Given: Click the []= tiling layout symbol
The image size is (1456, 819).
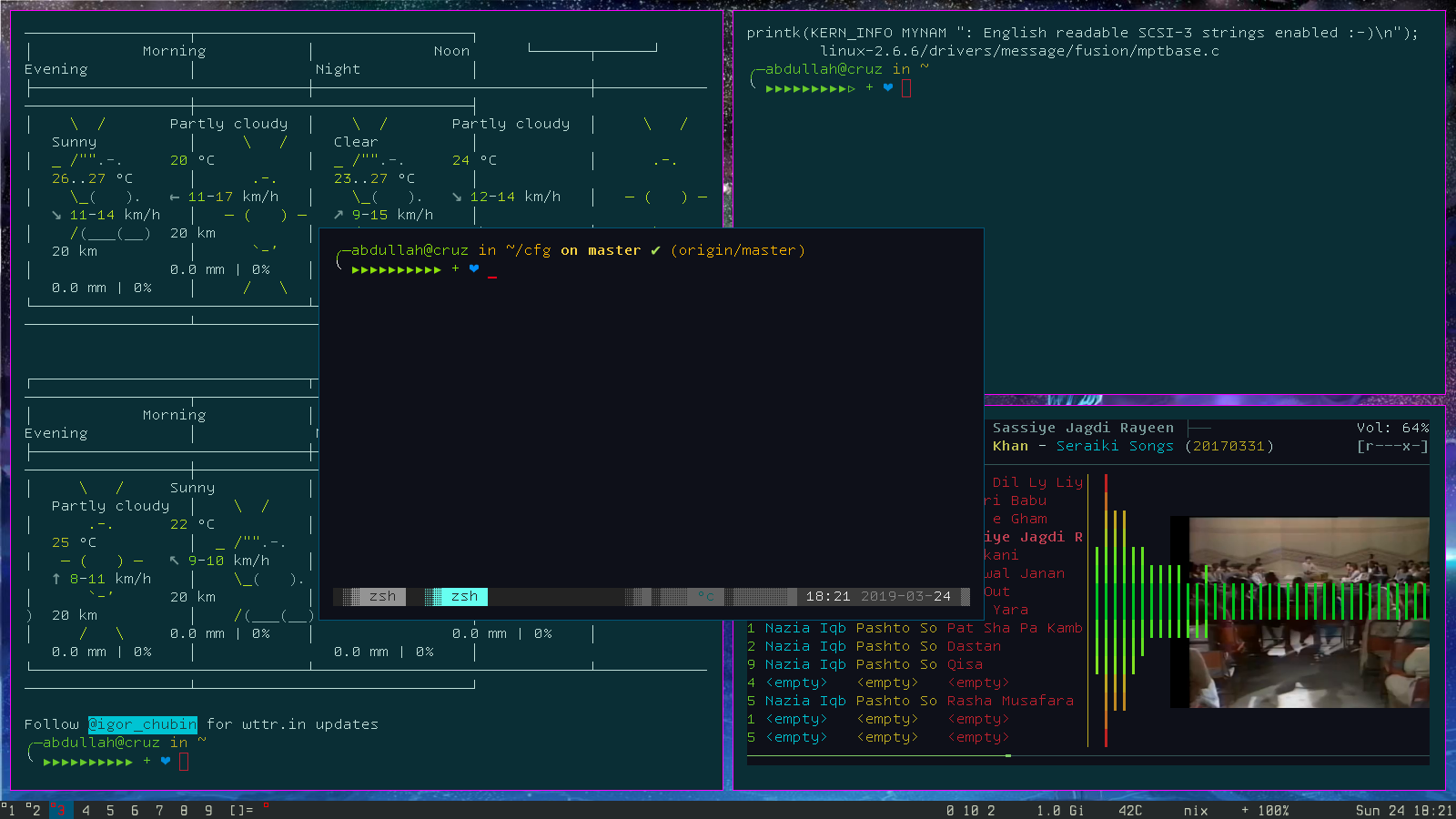Looking at the screenshot, I should pos(241,810).
